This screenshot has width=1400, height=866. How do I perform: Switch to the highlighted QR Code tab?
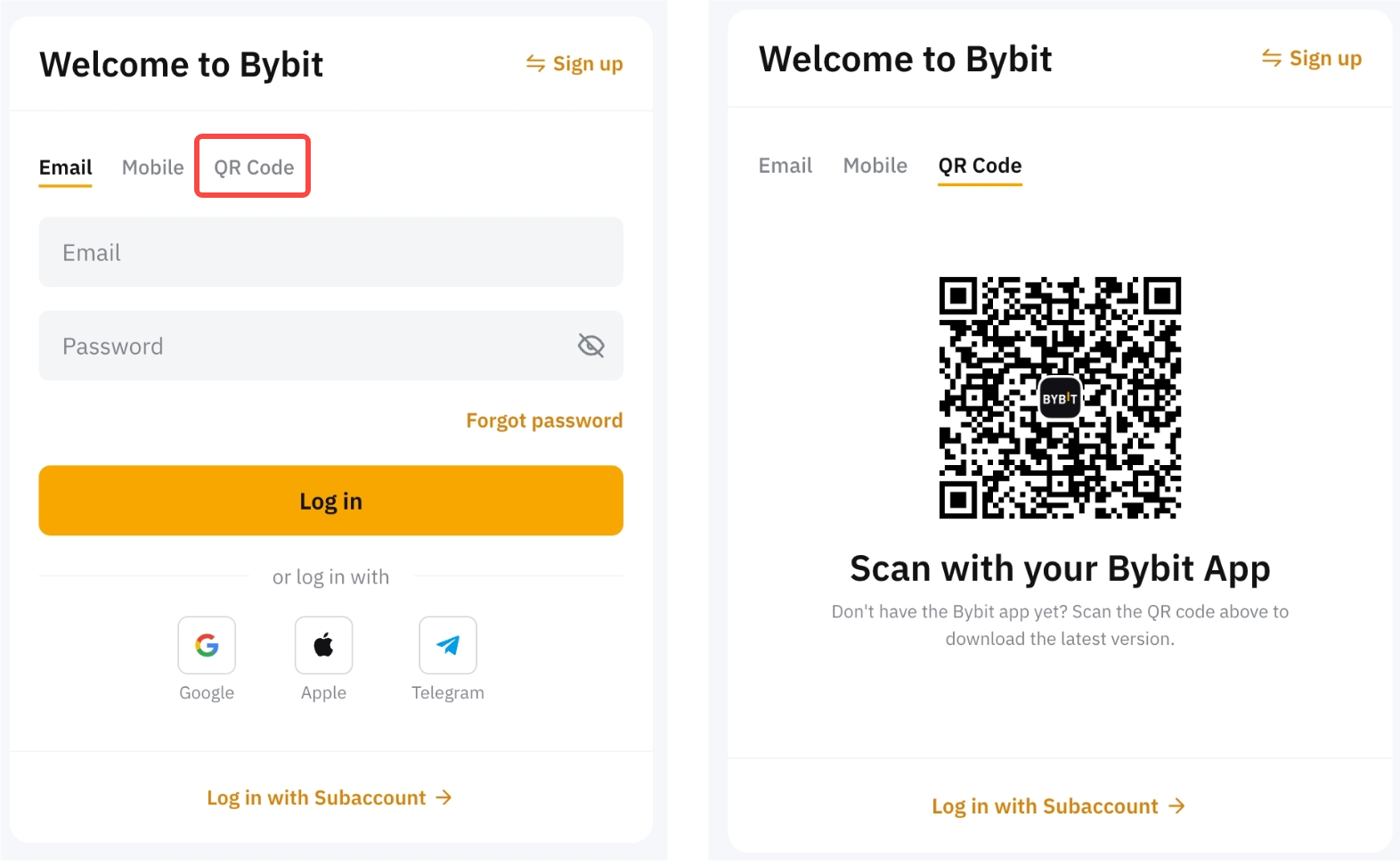[x=254, y=167]
